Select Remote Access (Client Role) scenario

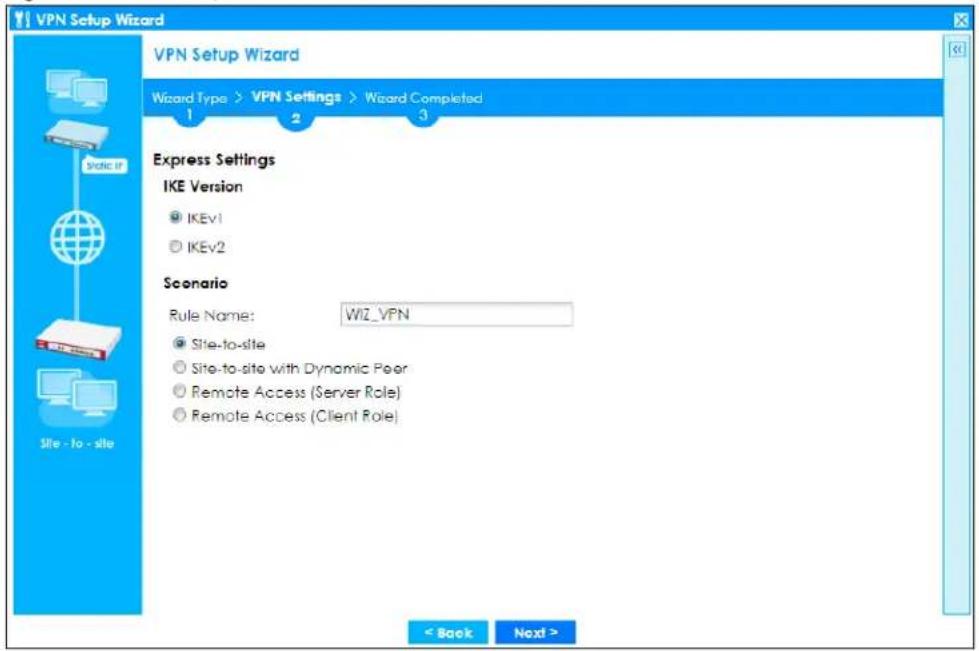pos(180,415)
